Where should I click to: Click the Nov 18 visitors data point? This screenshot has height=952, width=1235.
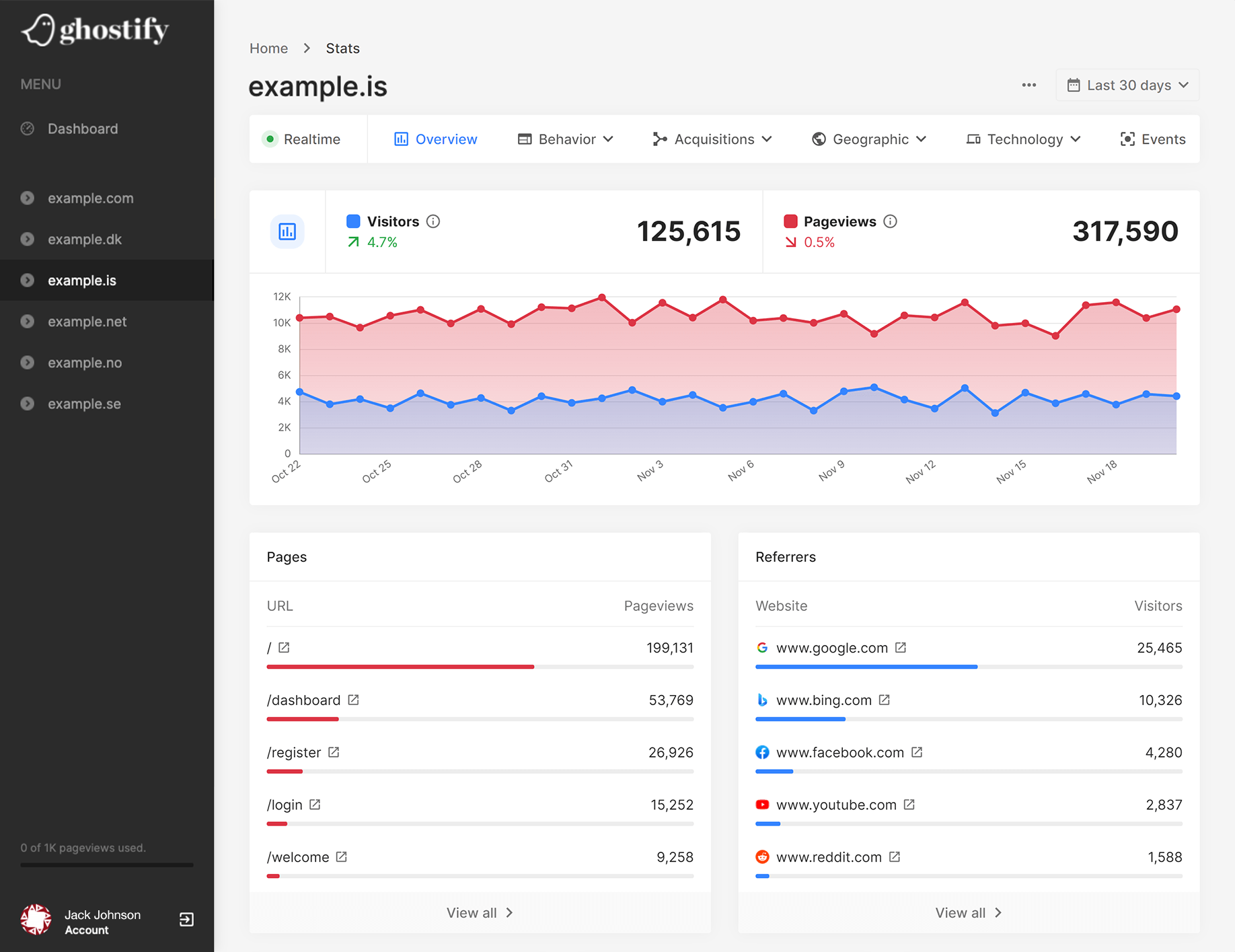coord(1116,404)
